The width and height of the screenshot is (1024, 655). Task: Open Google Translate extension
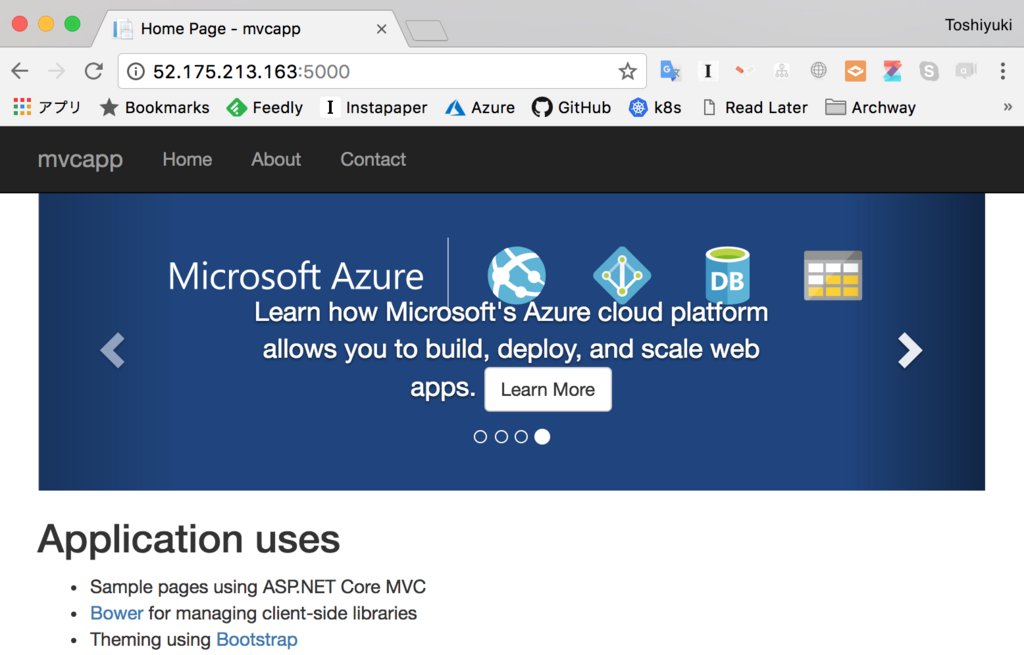pyautogui.click(x=670, y=71)
